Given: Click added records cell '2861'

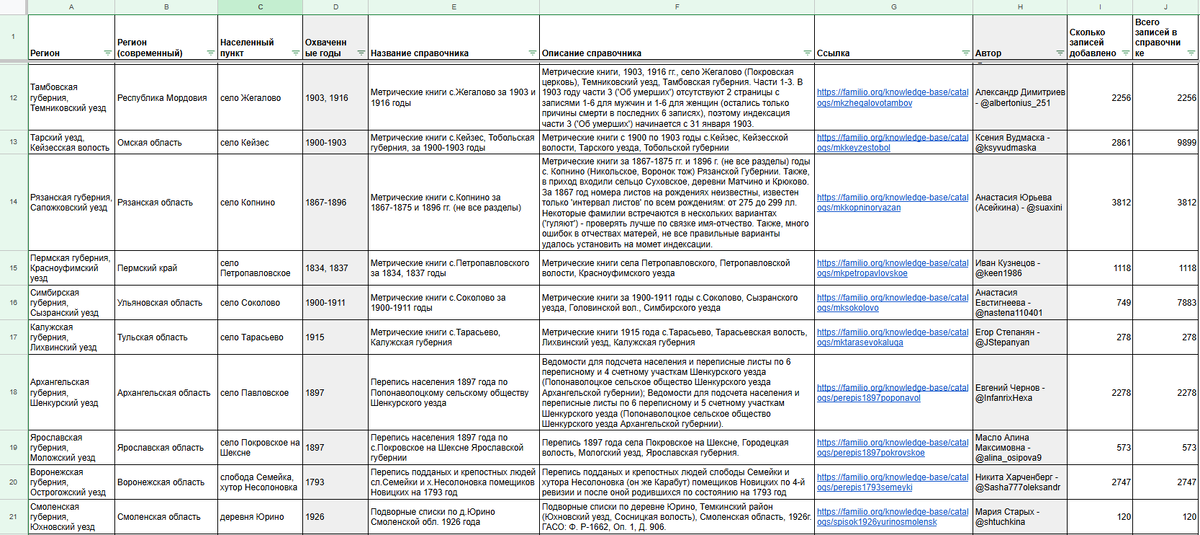Looking at the screenshot, I should [x=1100, y=141].
